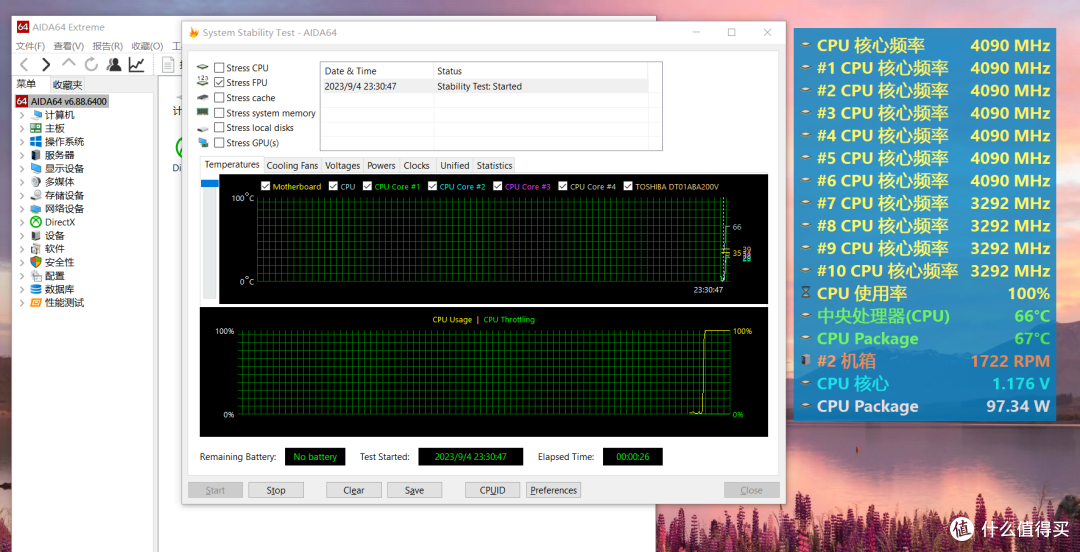Select the 计算机 computer icon in tree
This screenshot has height=552, width=1080.
point(36,115)
